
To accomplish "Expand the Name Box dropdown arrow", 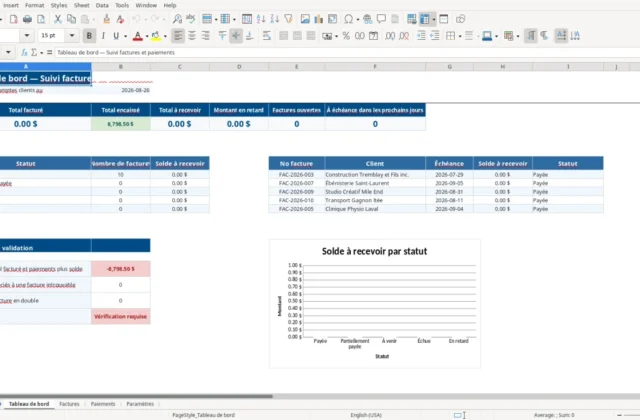I will [x=8, y=52].
